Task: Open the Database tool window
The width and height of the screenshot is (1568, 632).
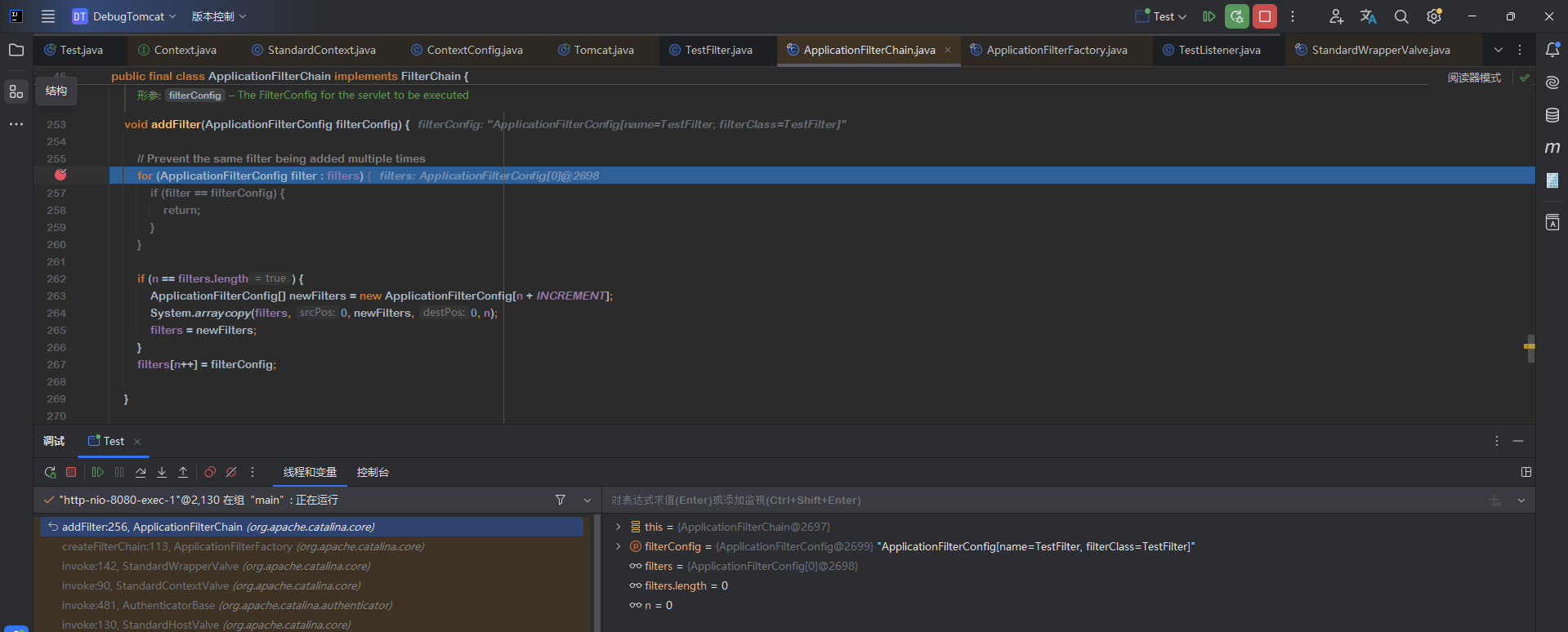Action: [x=1552, y=115]
